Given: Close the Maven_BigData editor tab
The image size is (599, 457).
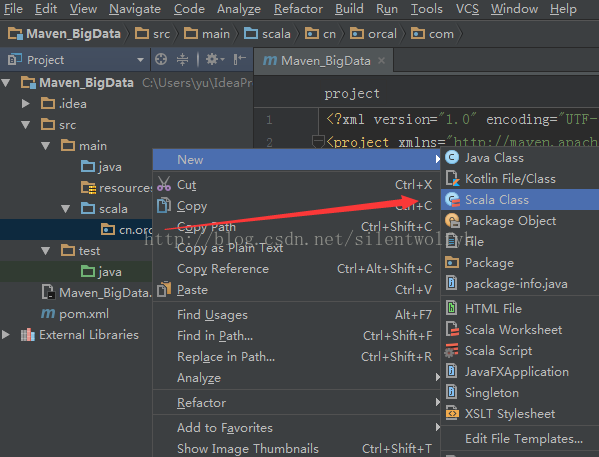Looking at the screenshot, I should [x=381, y=60].
